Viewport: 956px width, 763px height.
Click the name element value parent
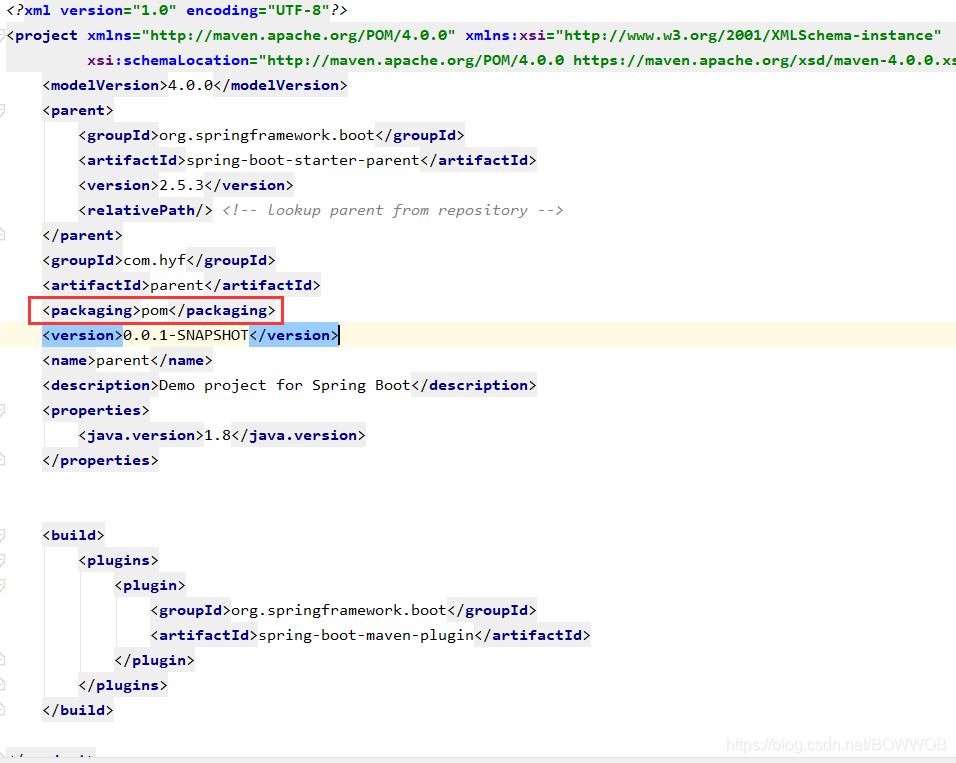point(123,360)
